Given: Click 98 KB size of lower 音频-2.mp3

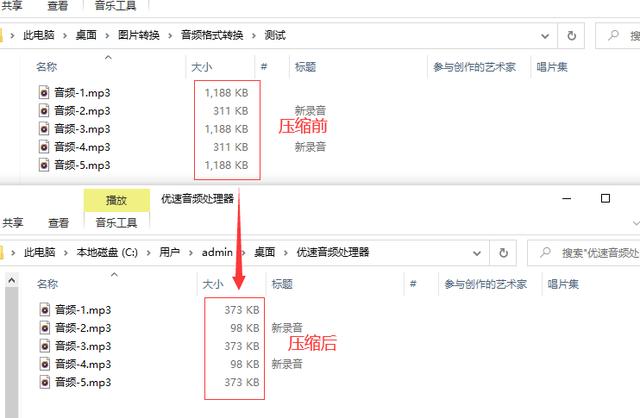Looking at the screenshot, I should click(x=244, y=328).
